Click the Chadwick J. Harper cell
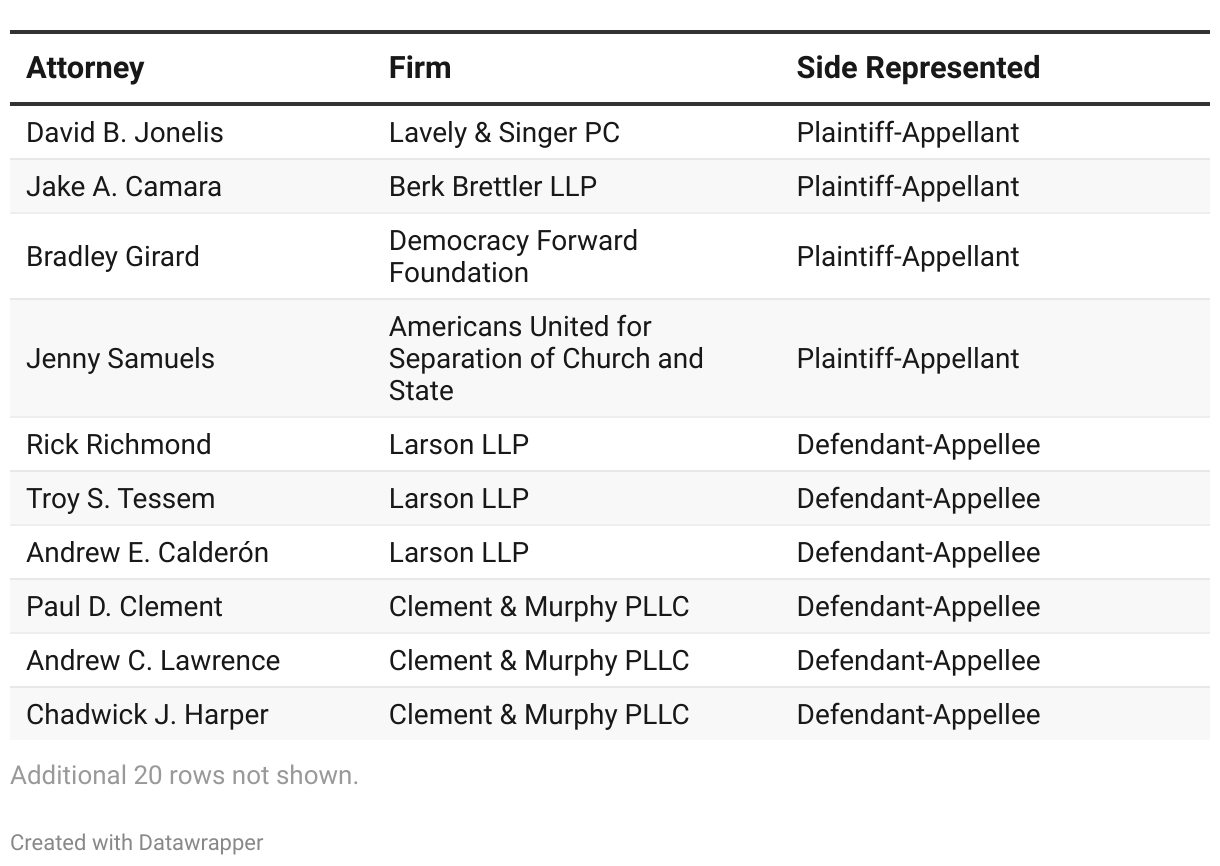The image size is (1220, 866). click(147, 715)
